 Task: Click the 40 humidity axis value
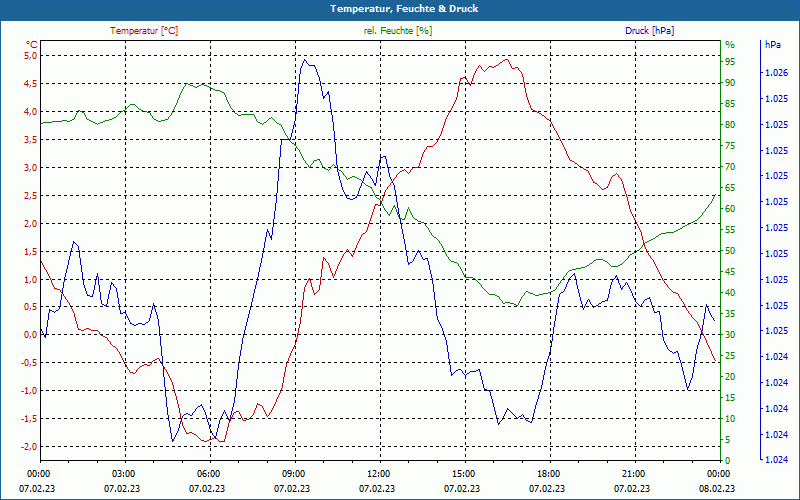coord(730,293)
